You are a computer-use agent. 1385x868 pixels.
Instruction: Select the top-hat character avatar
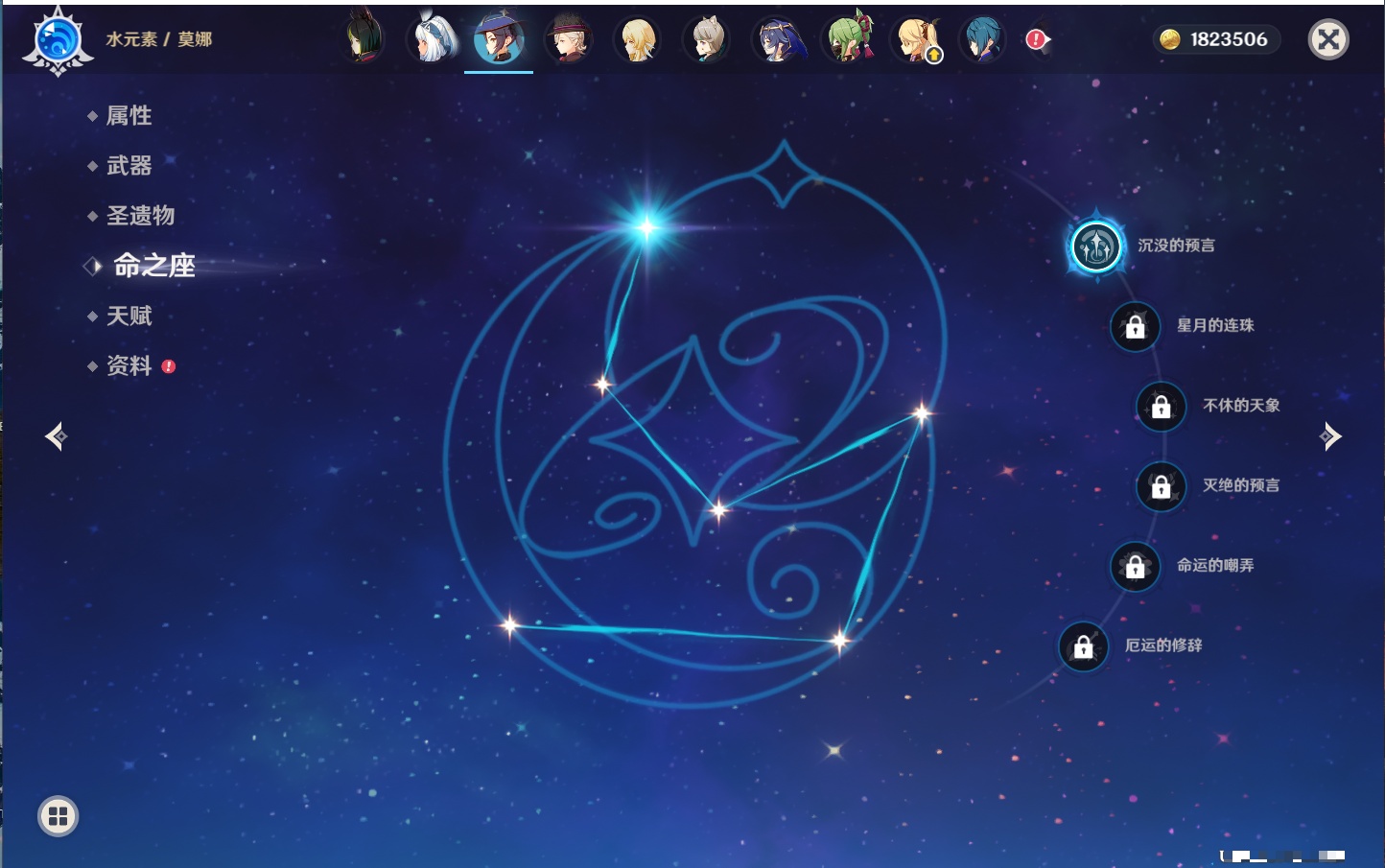pyautogui.click(x=568, y=39)
